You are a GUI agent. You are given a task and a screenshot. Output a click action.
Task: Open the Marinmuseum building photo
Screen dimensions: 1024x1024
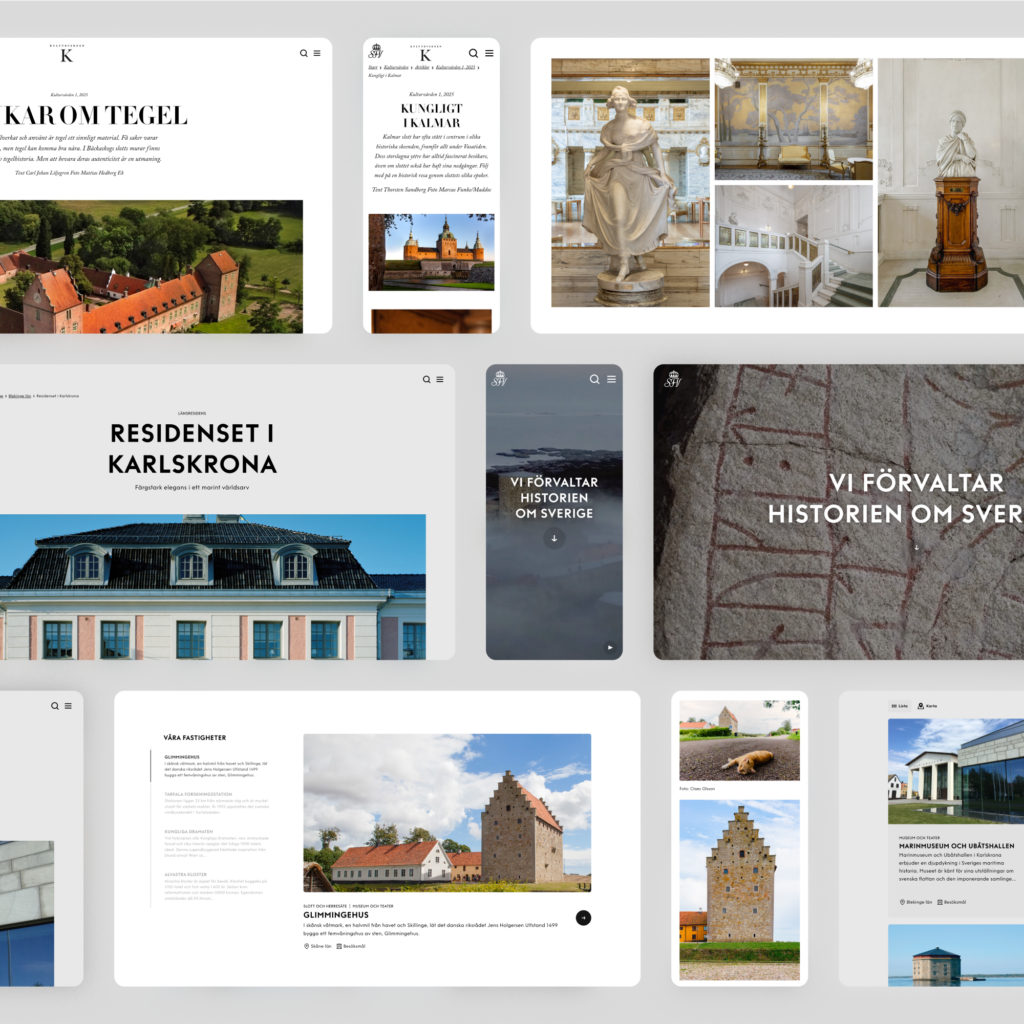click(x=956, y=771)
